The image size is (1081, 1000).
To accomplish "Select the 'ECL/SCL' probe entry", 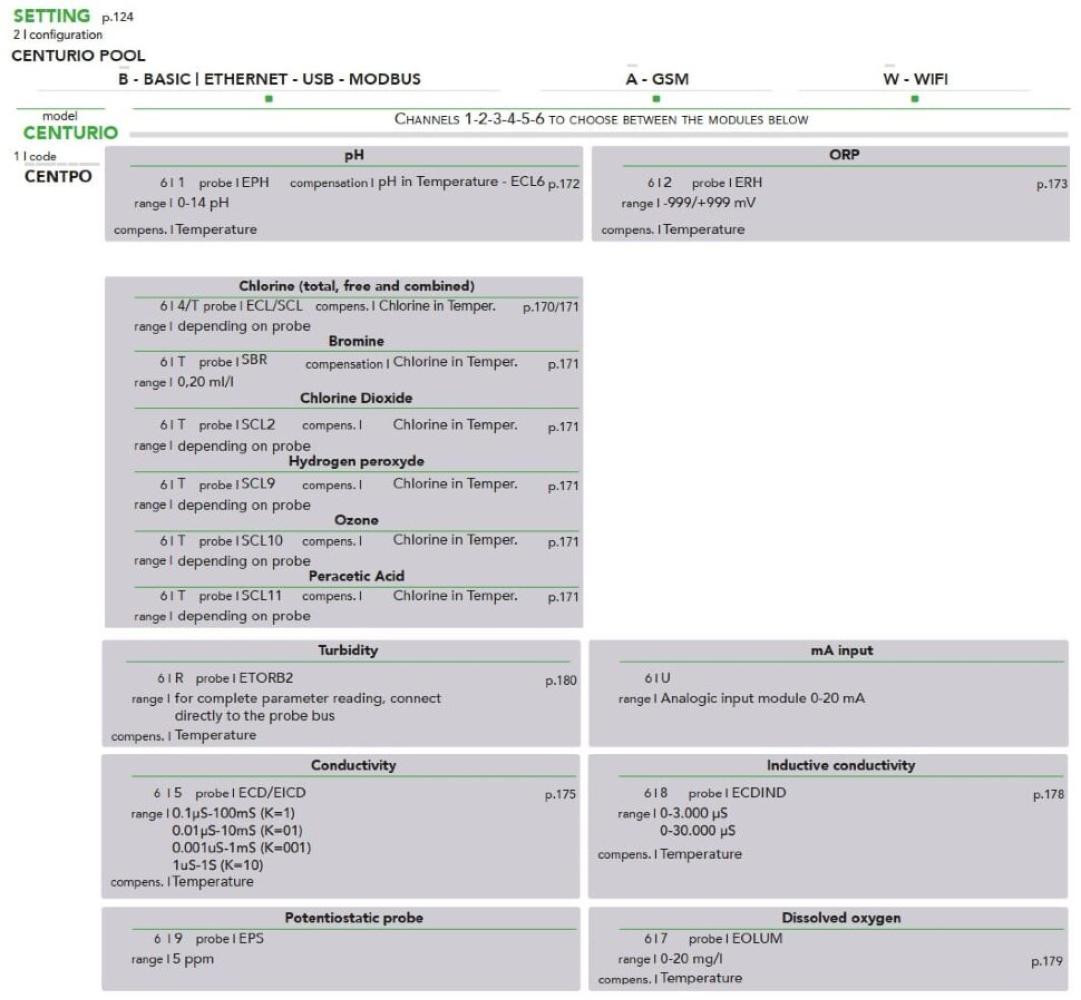I will pos(274,305).
